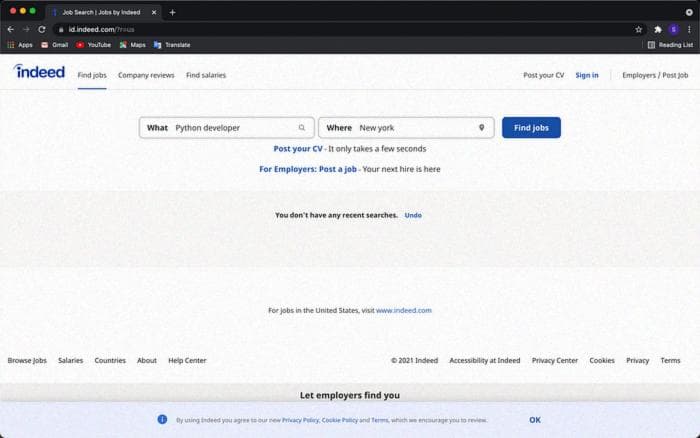Click 'Let employers find you' heading

coord(350,395)
